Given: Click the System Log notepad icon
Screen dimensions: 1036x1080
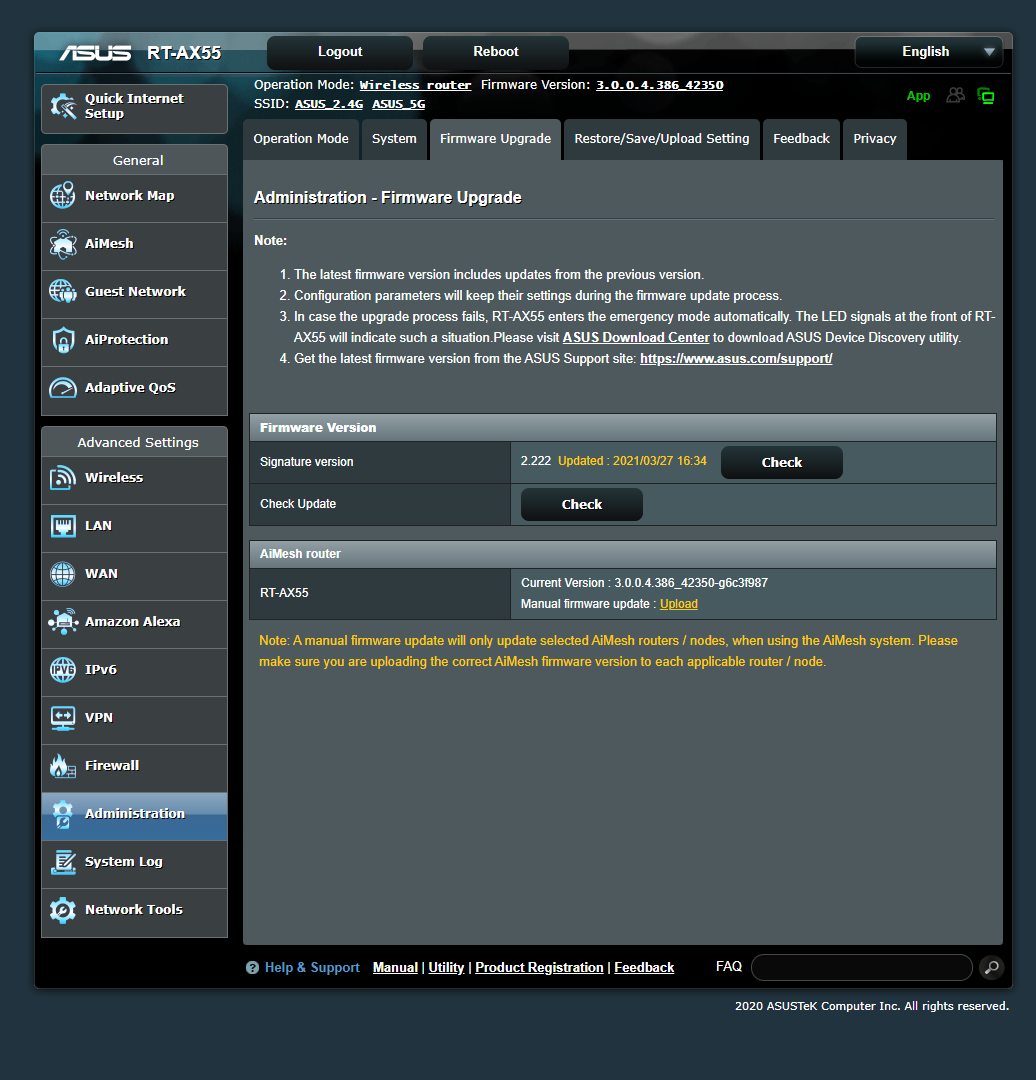Looking at the screenshot, I should coord(63,862).
